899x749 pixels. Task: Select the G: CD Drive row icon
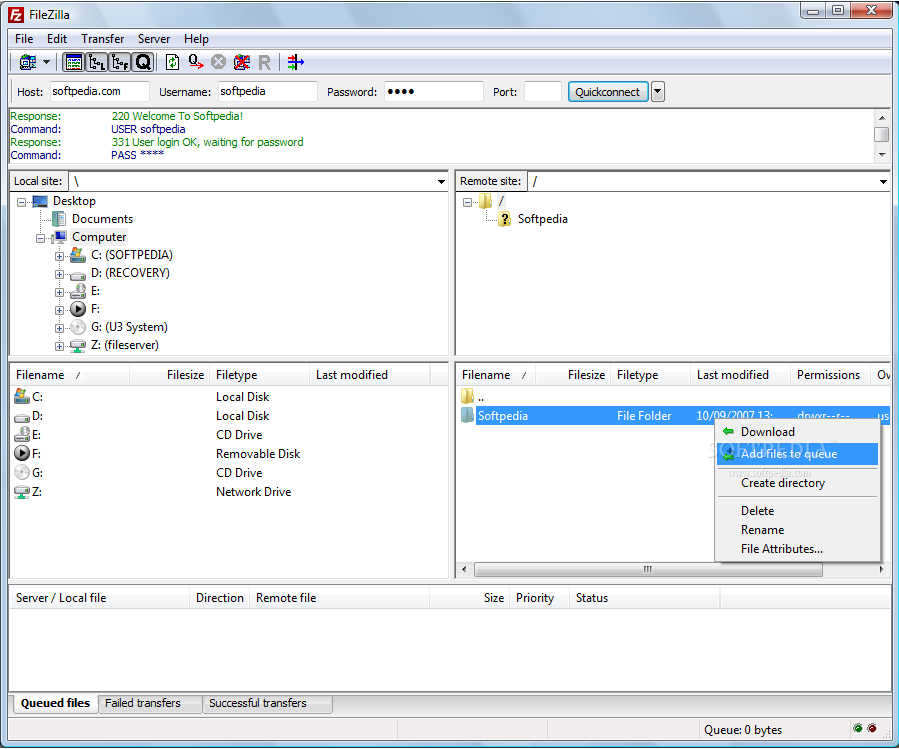pos(22,473)
